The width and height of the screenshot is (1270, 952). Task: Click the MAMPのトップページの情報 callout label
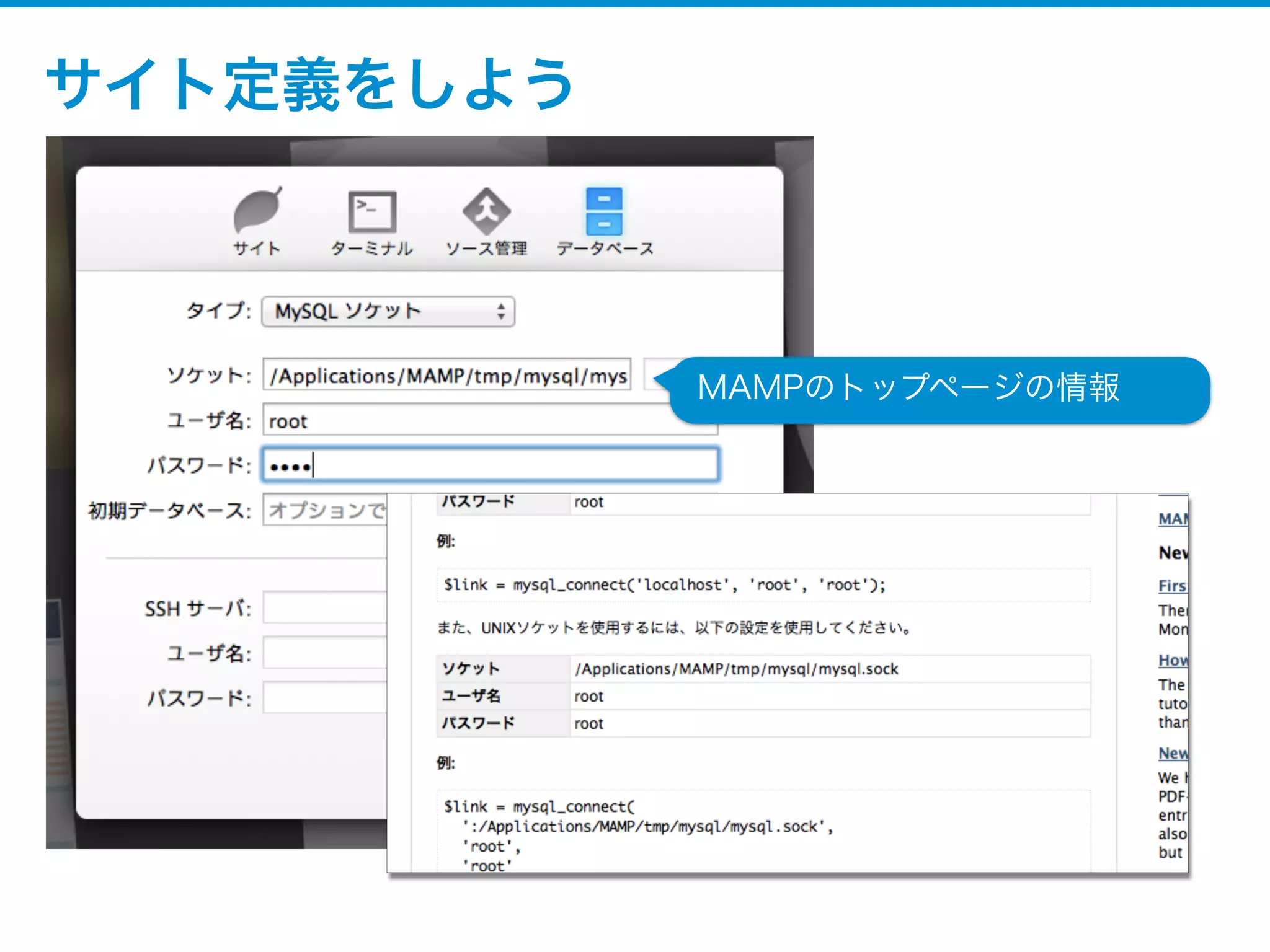tap(908, 387)
